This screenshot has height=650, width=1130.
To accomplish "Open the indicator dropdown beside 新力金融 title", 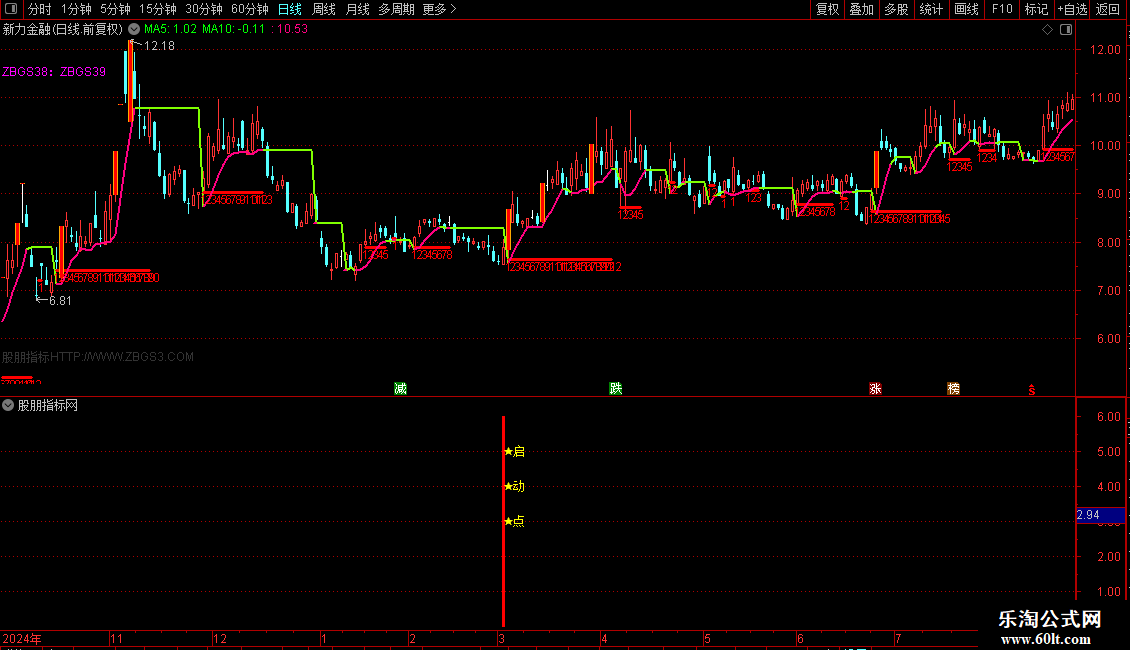I will pos(134,29).
